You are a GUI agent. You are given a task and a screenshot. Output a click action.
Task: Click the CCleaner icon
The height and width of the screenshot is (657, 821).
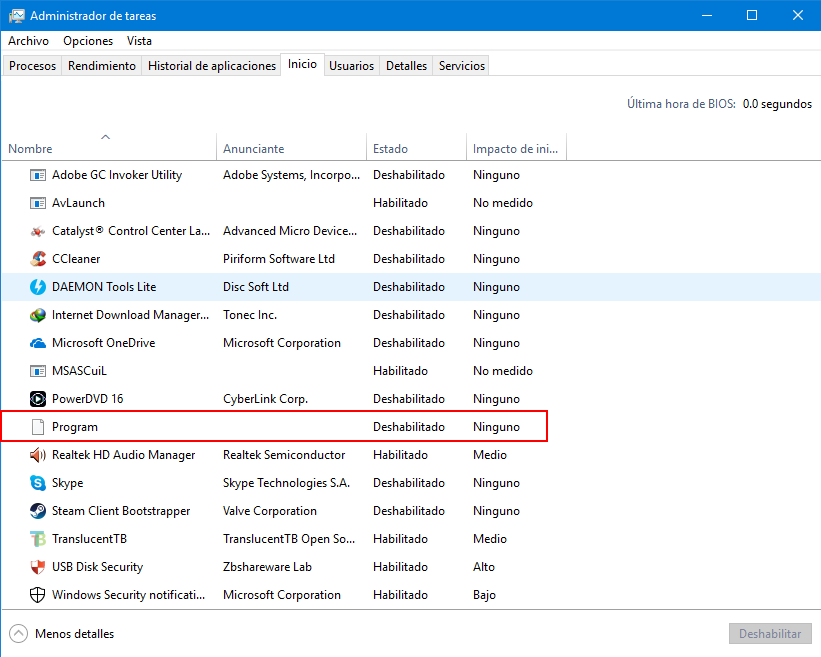pyautogui.click(x=38, y=259)
